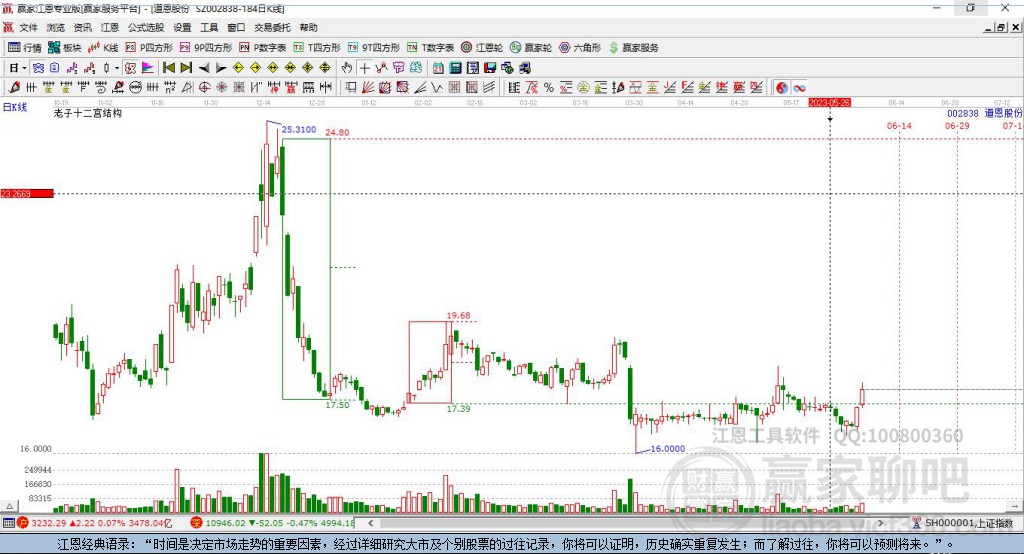
Task: Click SH000001 上证指数 in status bar
Action: [968, 523]
